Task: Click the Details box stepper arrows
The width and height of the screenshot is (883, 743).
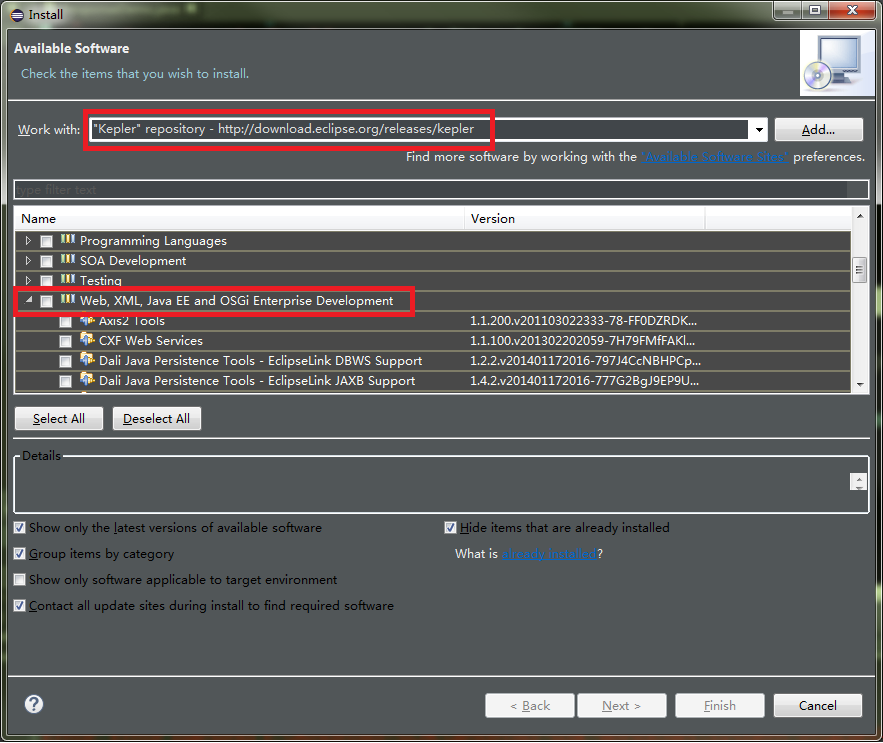Action: point(858,482)
